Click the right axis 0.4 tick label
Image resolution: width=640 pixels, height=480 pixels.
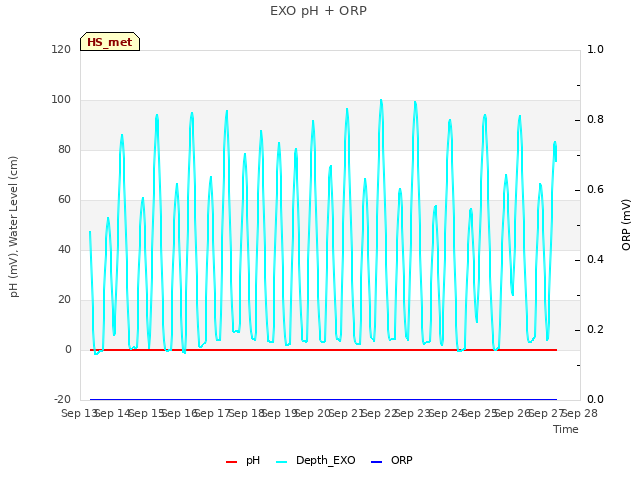[595, 260]
